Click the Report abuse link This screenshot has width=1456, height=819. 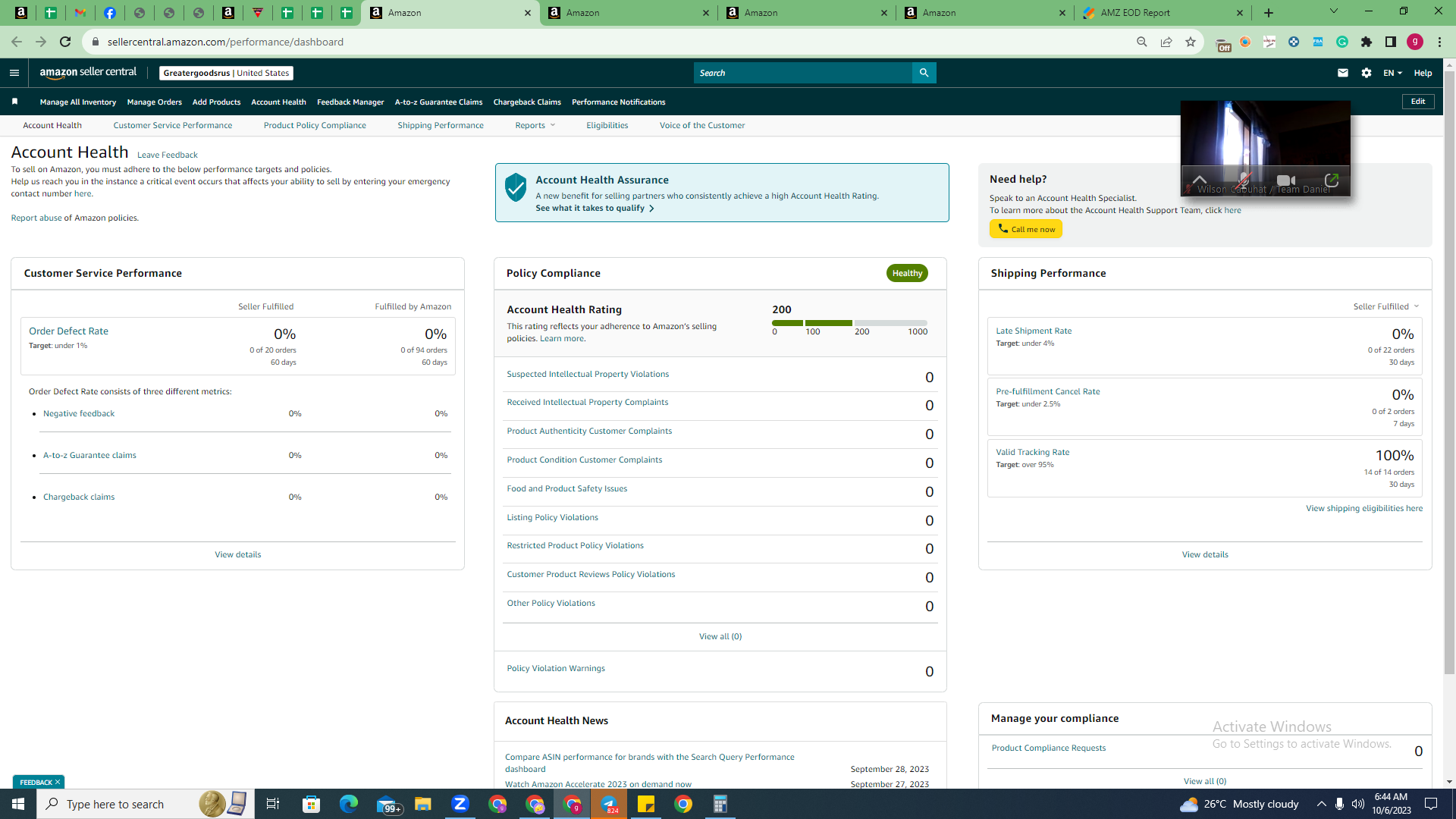(36, 218)
